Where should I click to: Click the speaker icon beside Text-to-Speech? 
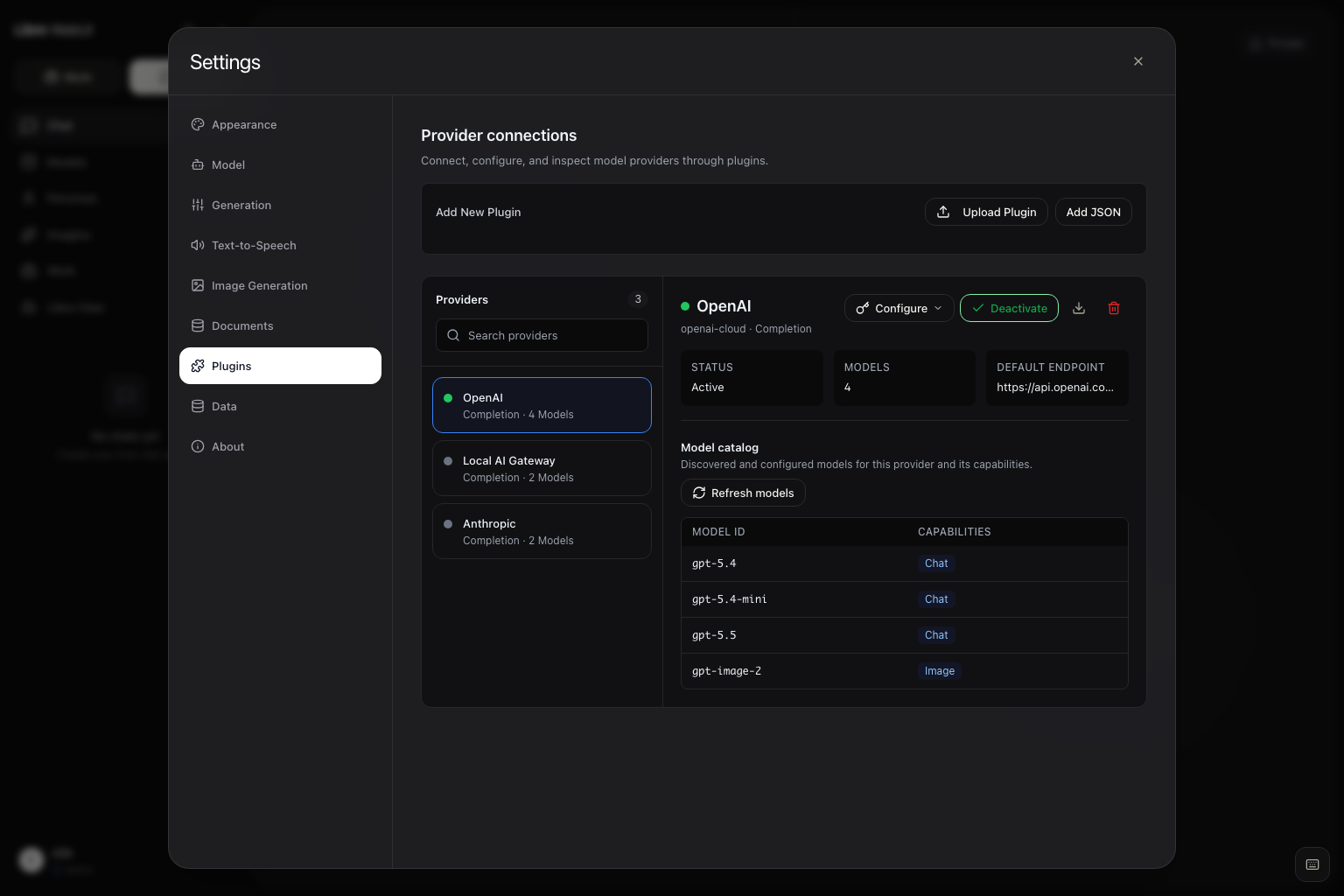198,245
